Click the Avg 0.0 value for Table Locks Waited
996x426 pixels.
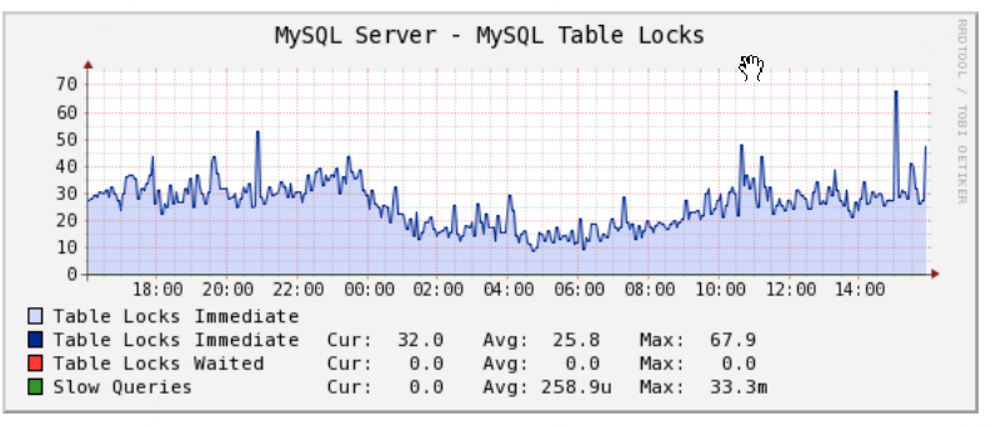tap(582, 363)
